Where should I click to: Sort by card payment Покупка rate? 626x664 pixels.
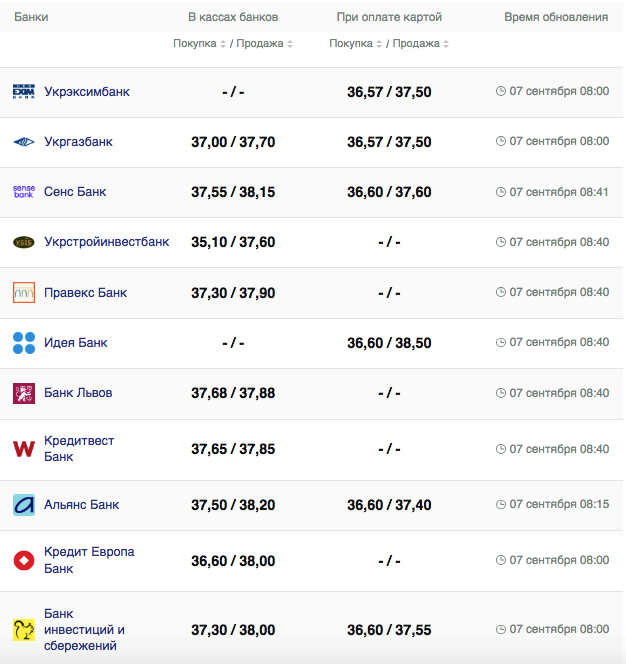click(354, 44)
